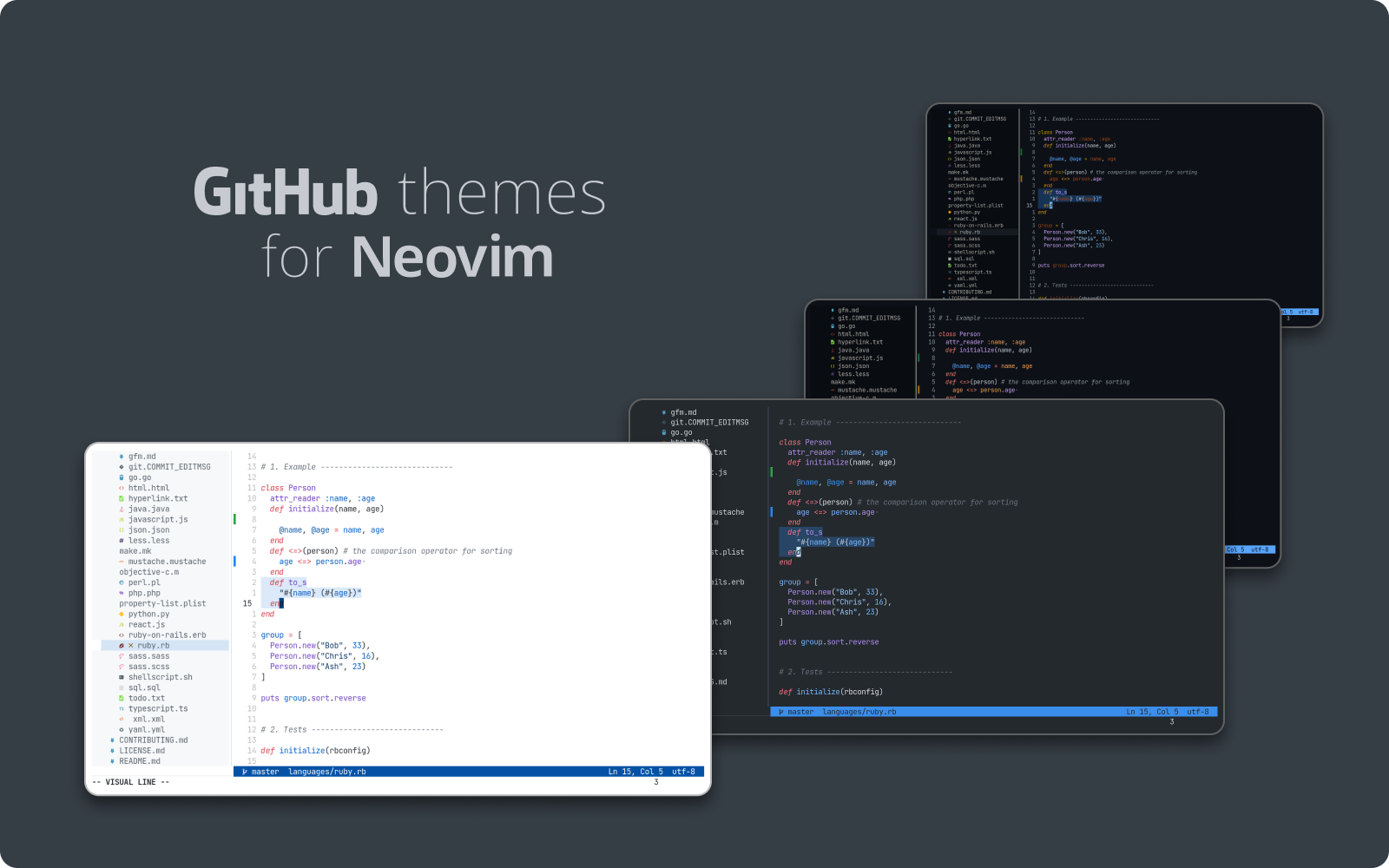This screenshot has height=868, width=1389.
Task: Click the HTML icon beside html.html, light window
Action: pos(122,488)
